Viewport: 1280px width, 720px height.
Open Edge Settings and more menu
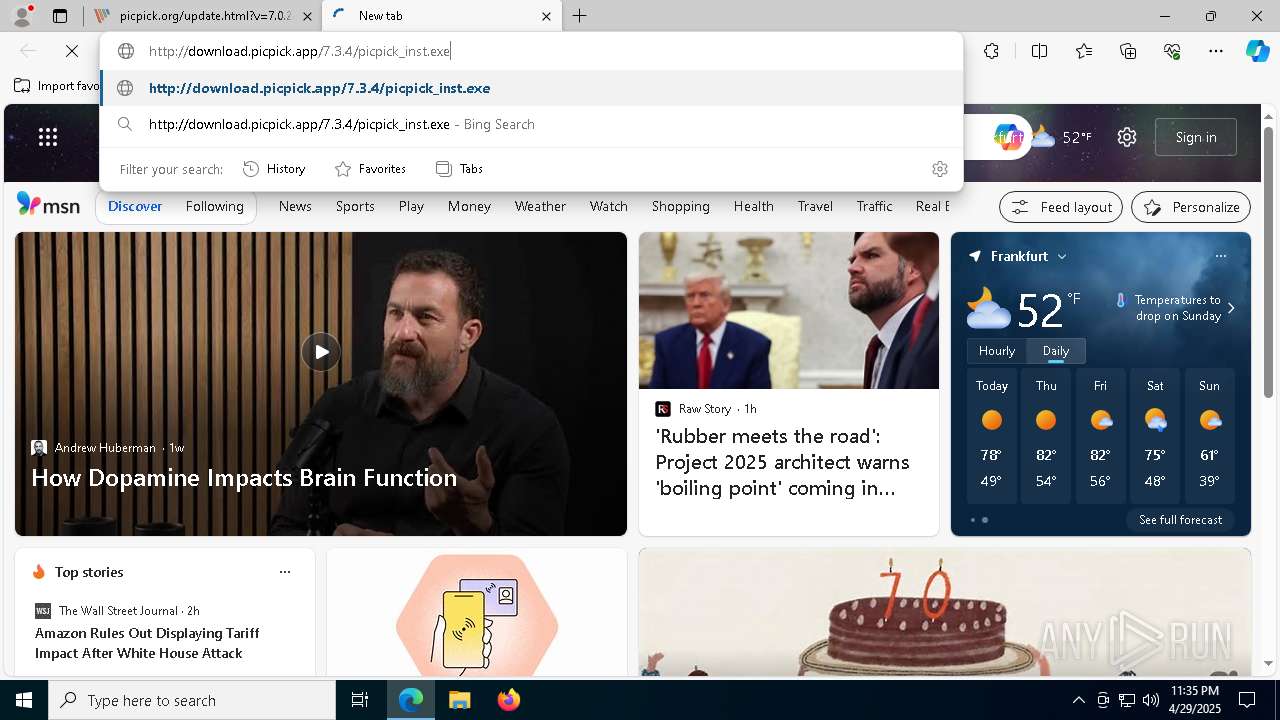1216,51
